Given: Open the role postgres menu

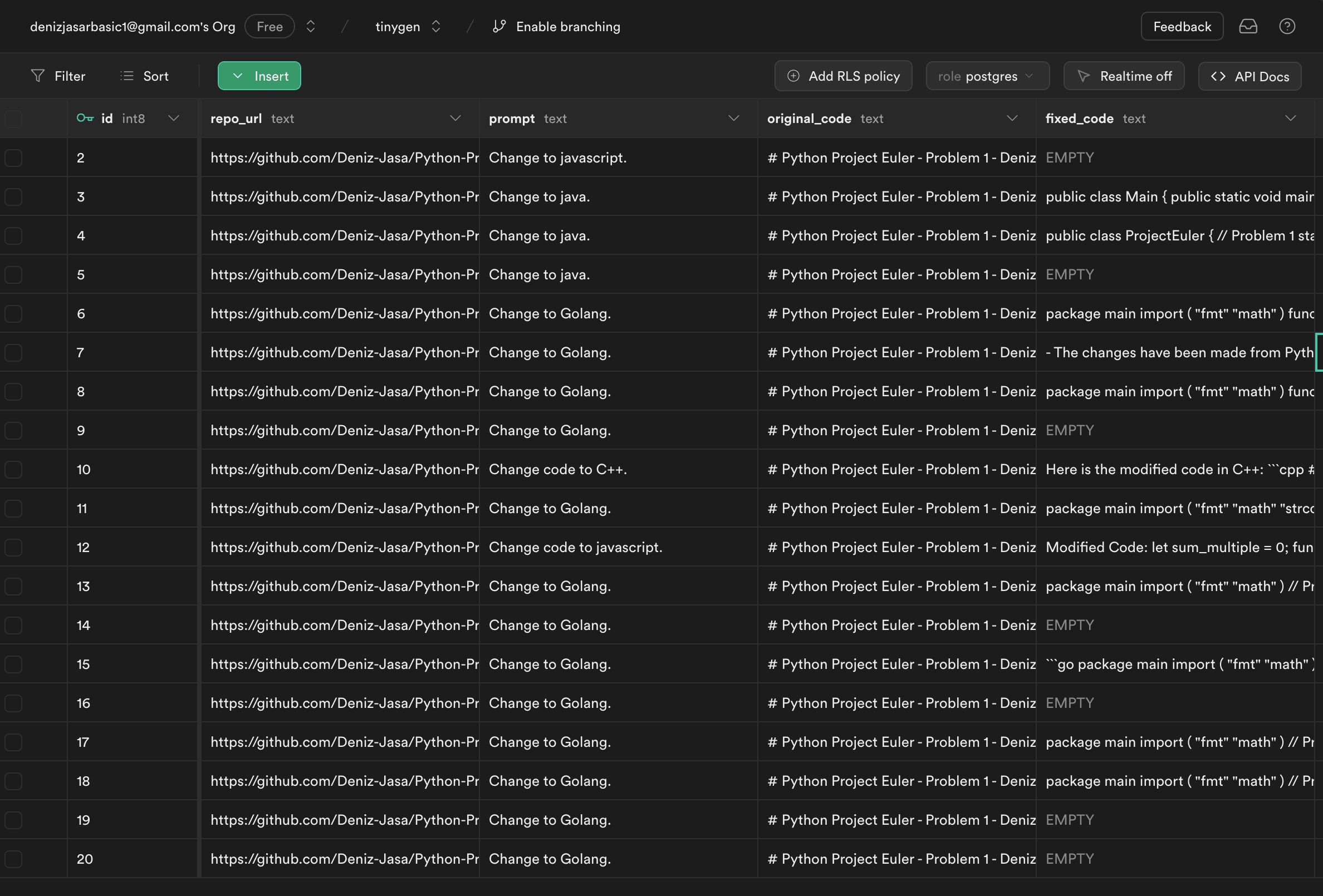Looking at the screenshot, I should click(x=987, y=75).
